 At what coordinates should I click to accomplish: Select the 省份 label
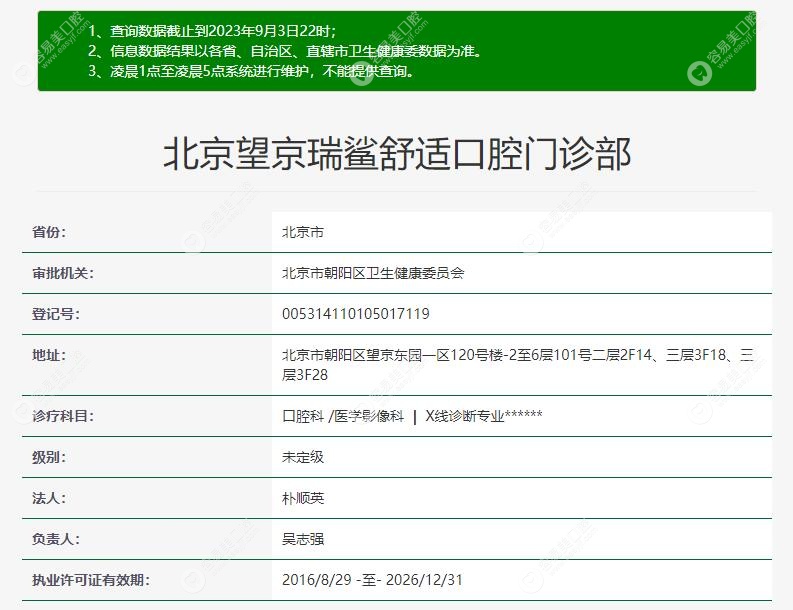[x=49, y=232]
